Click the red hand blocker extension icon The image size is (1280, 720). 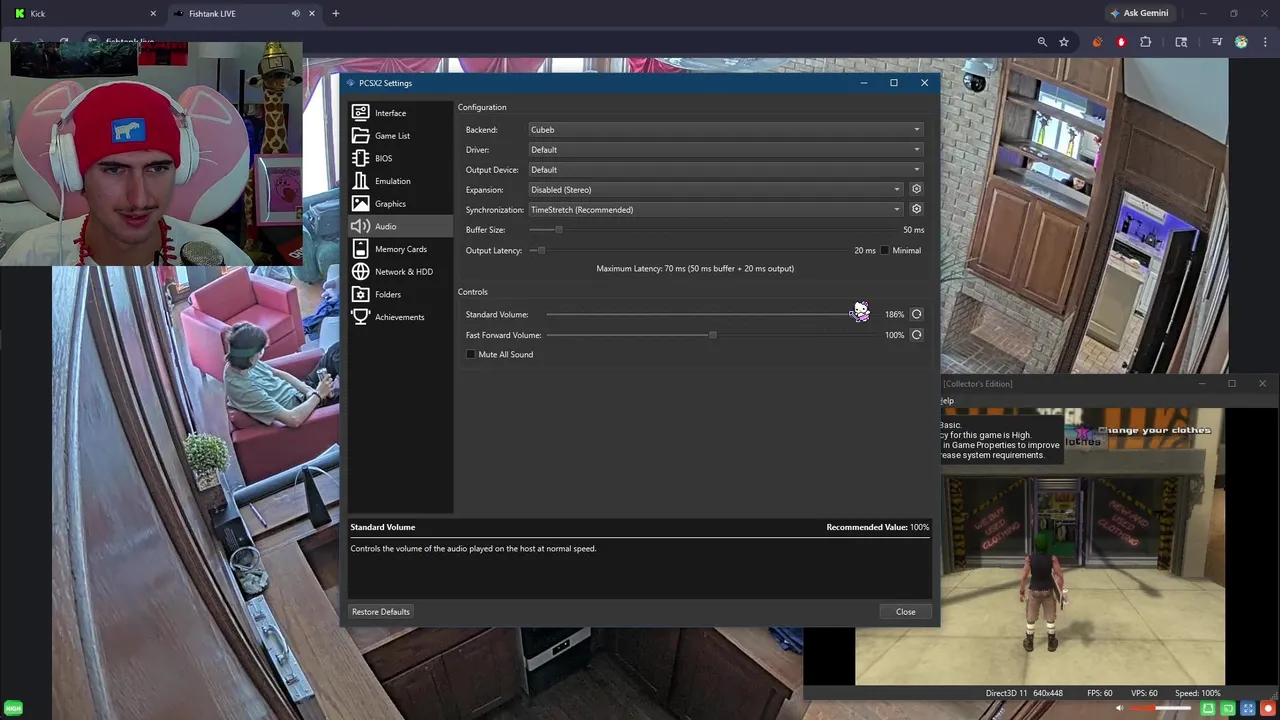[x=1121, y=42]
